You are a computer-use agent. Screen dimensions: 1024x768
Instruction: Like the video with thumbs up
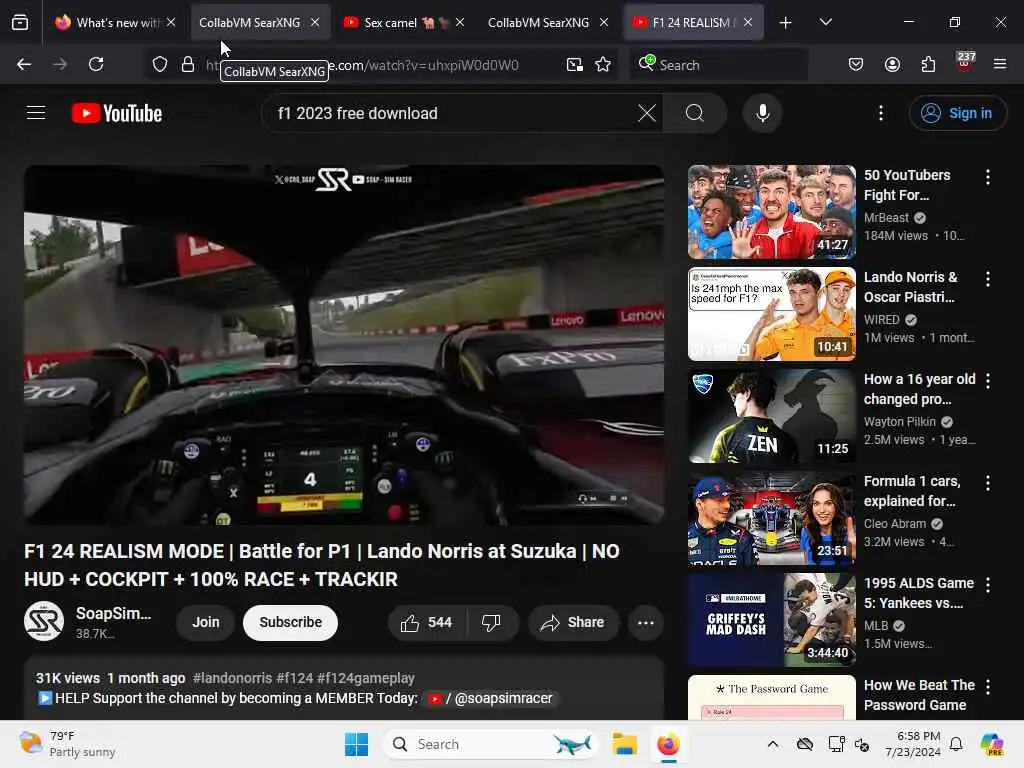point(427,622)
